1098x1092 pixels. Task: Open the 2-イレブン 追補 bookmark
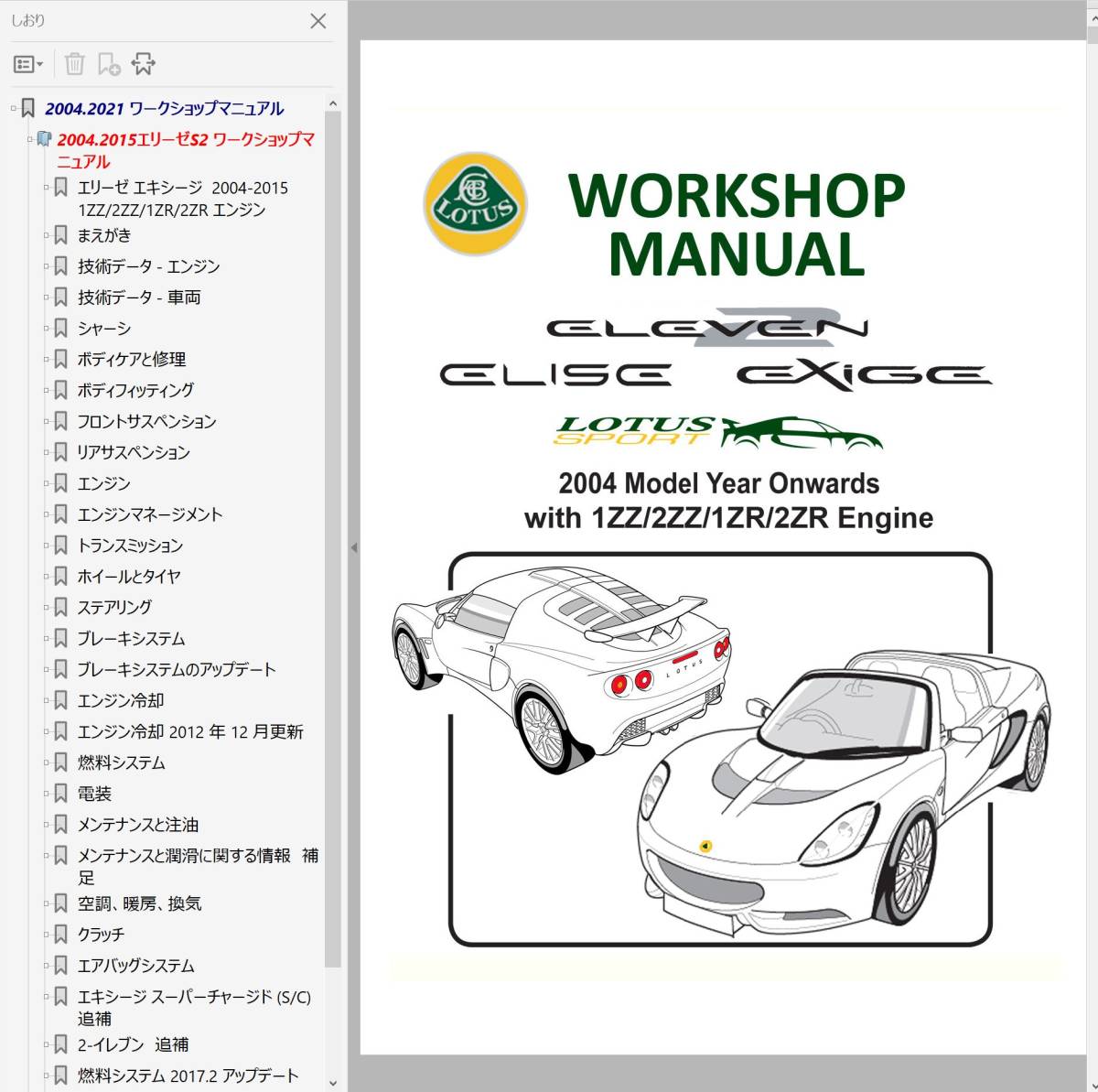point(134,1044)
